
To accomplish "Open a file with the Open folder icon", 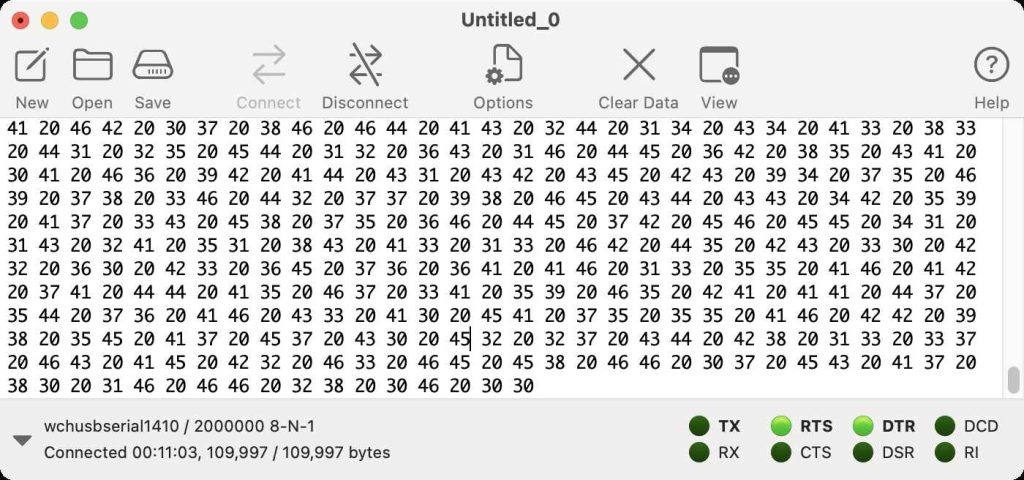I will 92,65.
